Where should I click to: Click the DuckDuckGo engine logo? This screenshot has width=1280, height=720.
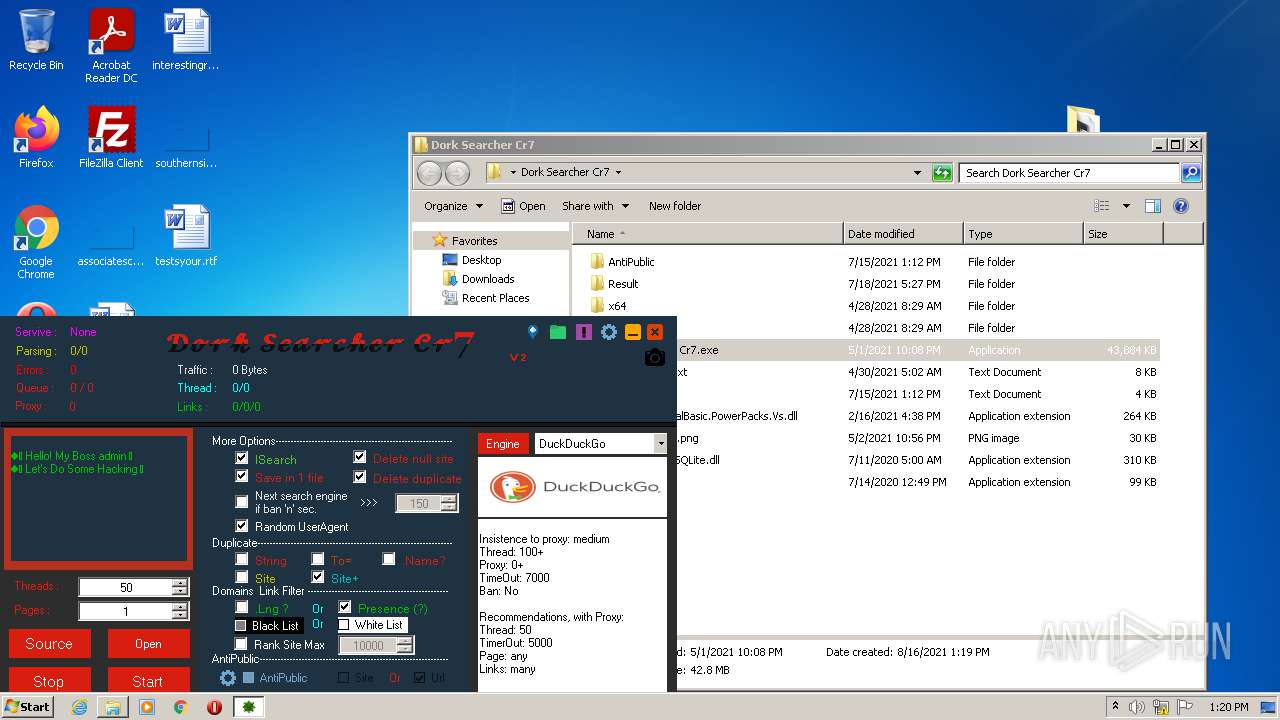(573, 487)
